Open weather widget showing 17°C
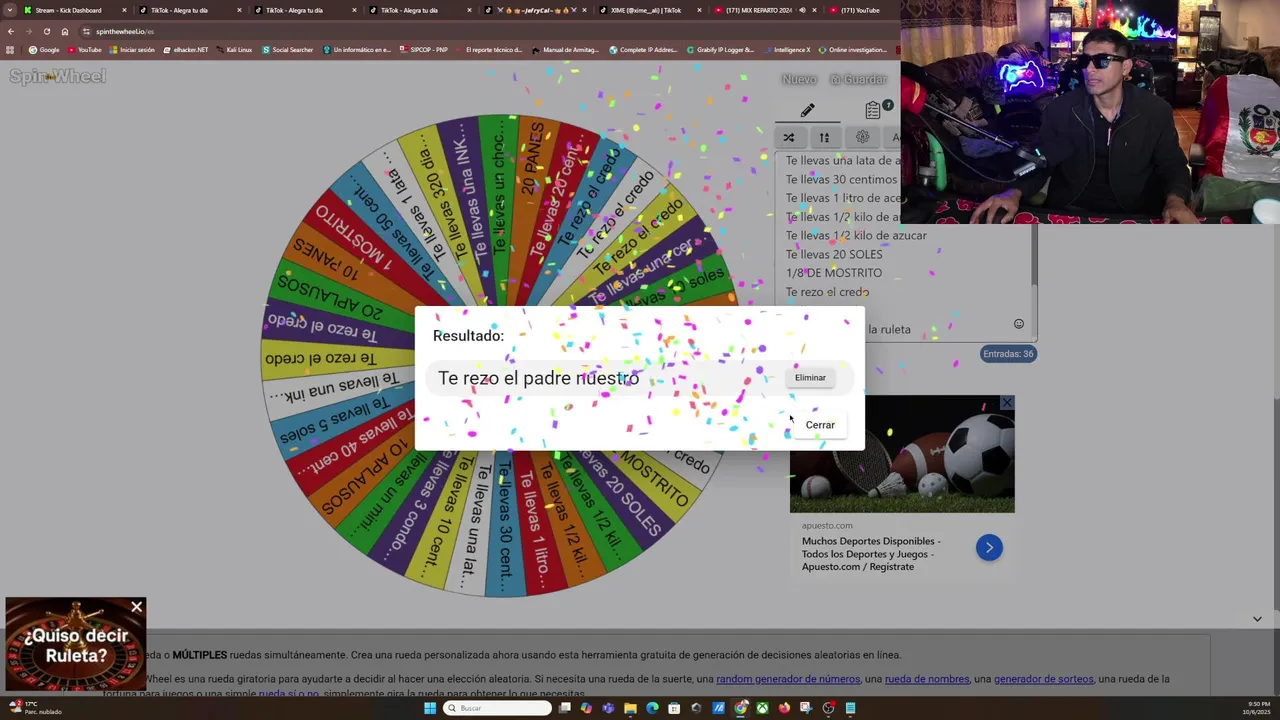Image resolution: width=1280 pixels, height=720 pixels. (34, 708)
